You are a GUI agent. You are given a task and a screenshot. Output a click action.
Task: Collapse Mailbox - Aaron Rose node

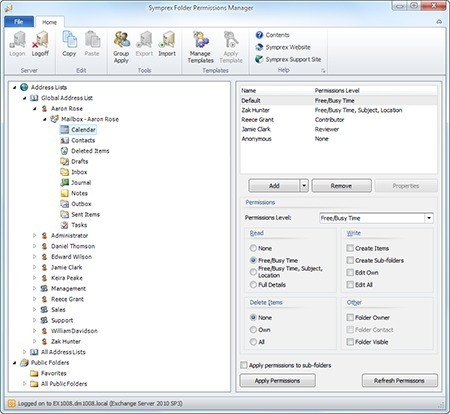tap(44, 119)
